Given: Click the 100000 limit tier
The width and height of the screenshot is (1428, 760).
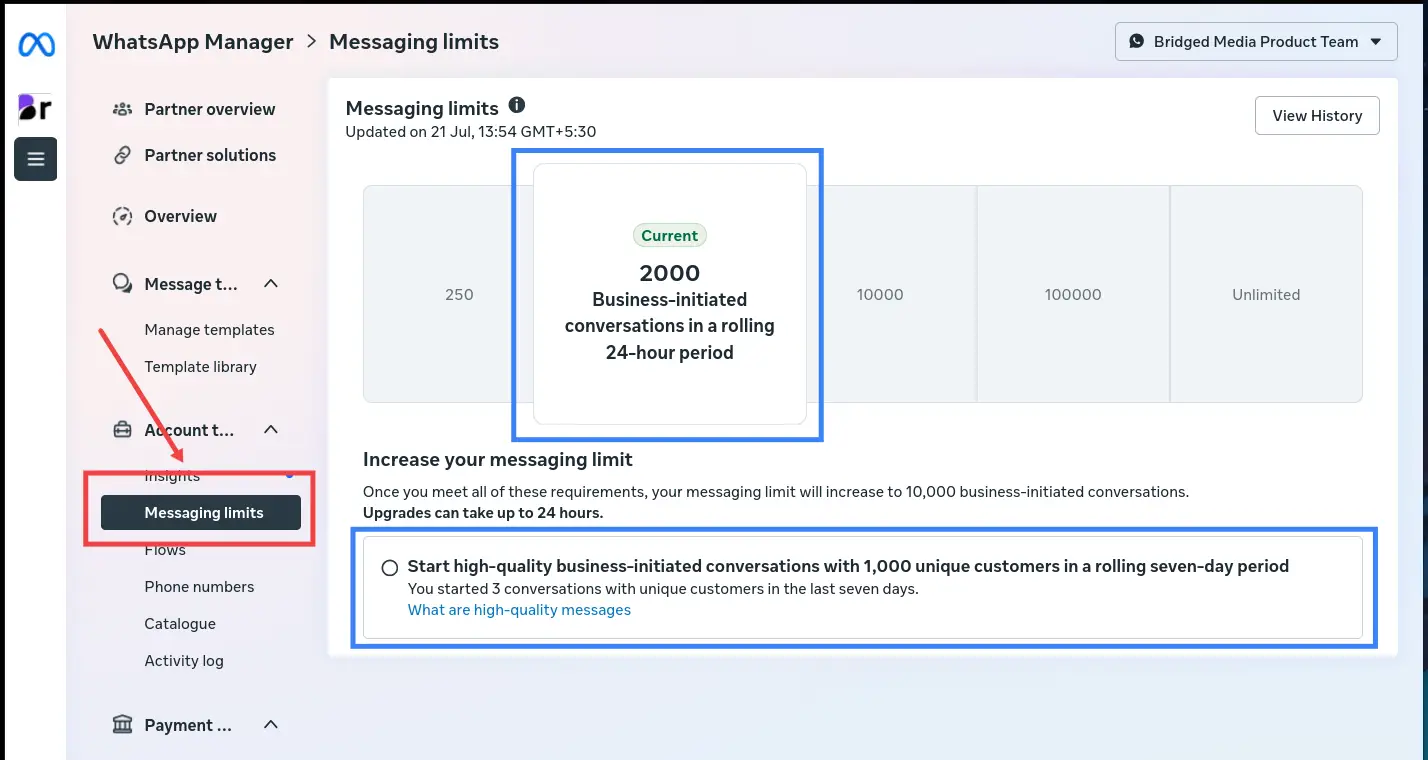Looking at the screenshot, I should click(1073, 295).
